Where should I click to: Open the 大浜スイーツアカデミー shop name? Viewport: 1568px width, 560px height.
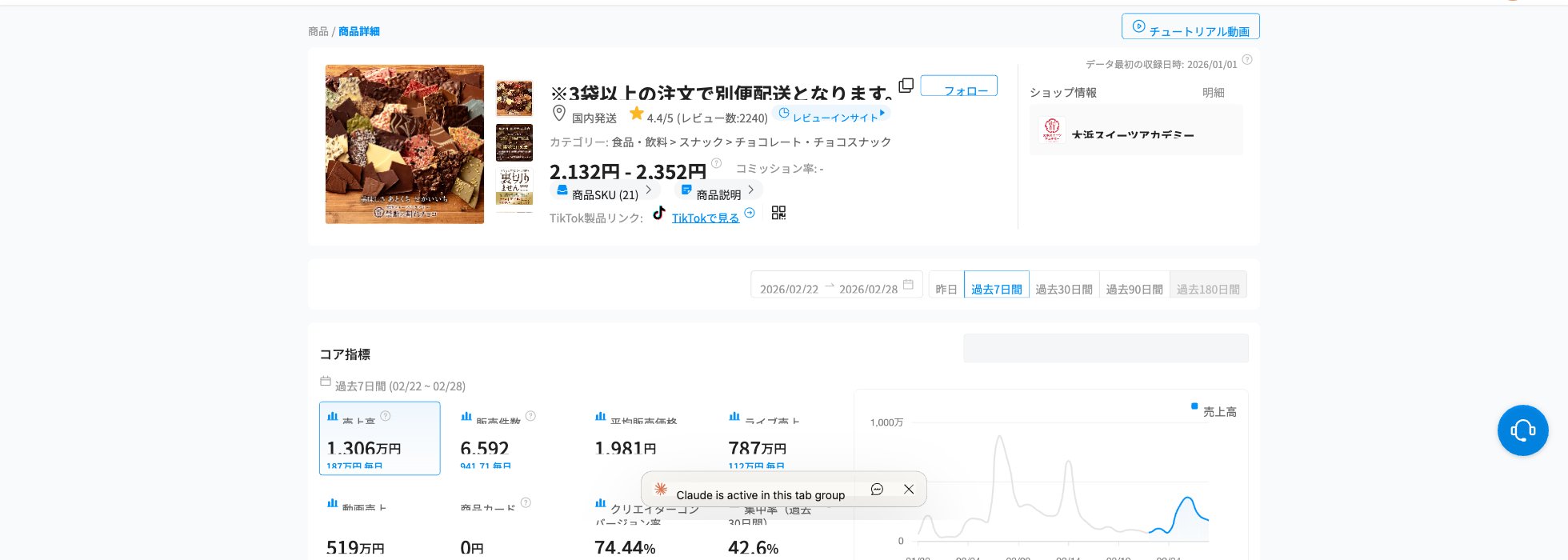click(1133, 135)
